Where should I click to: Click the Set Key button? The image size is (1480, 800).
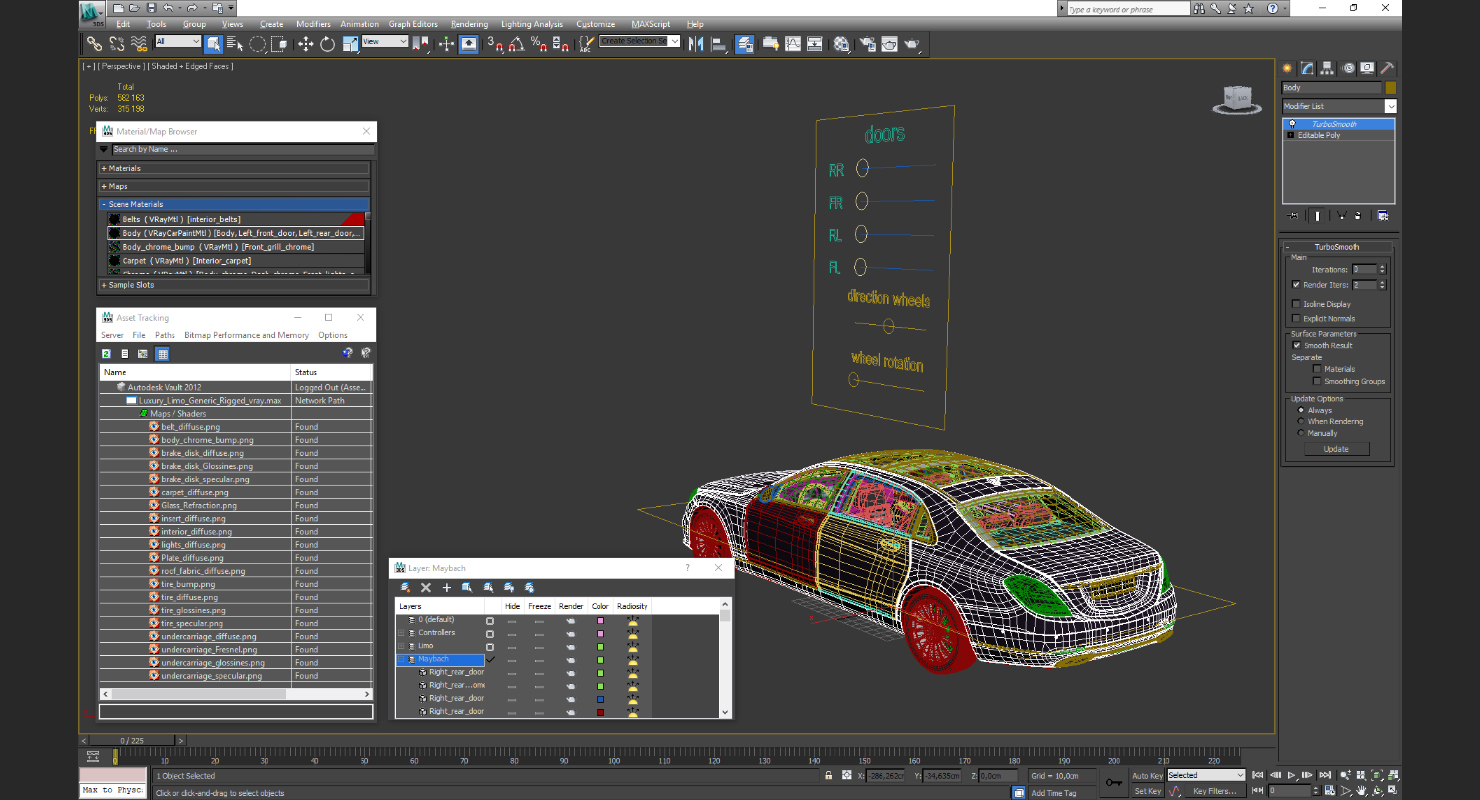point(1147,791)
